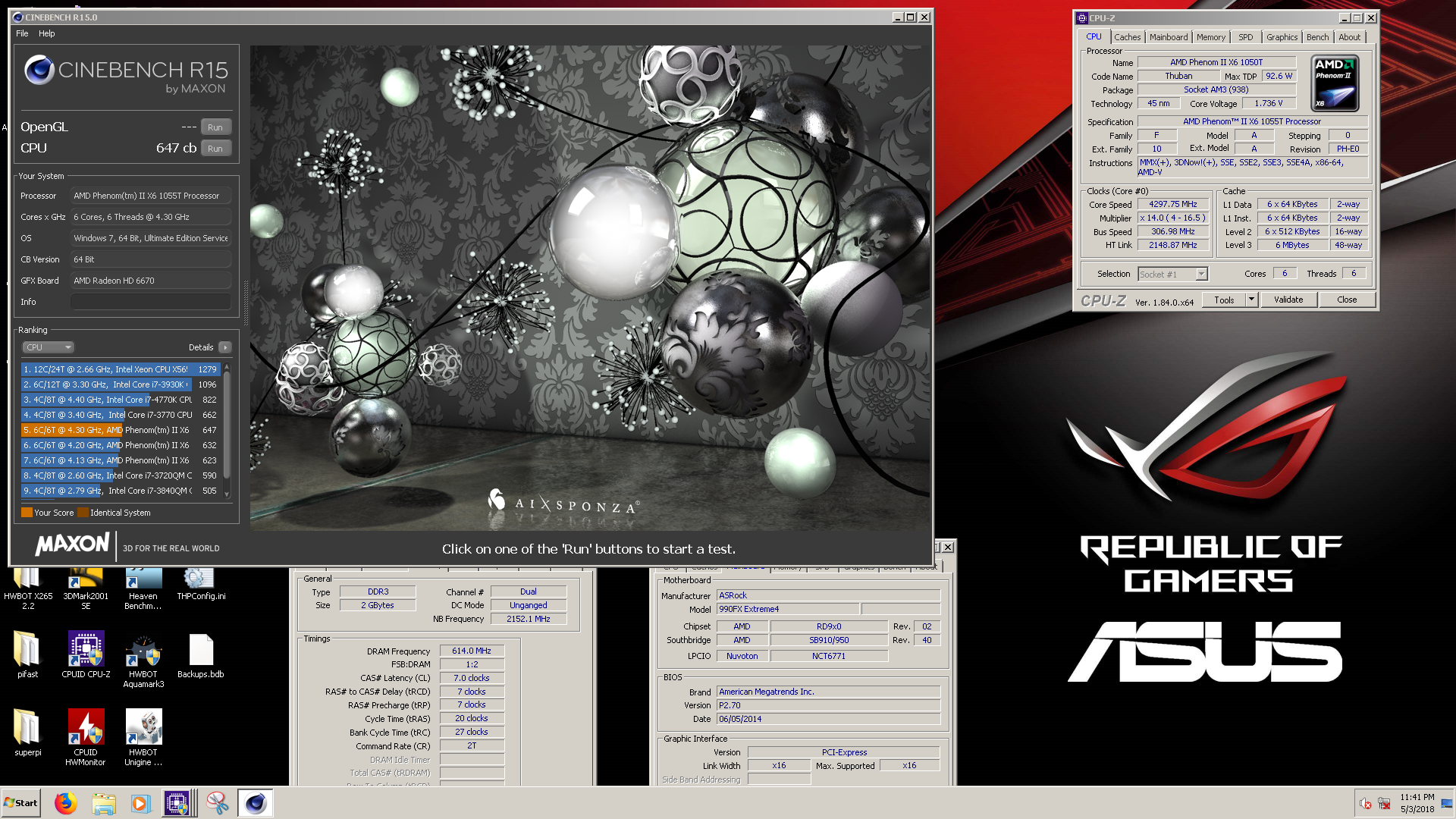Click the Tools button in CPU-Z

click(x=1224, y=300)
